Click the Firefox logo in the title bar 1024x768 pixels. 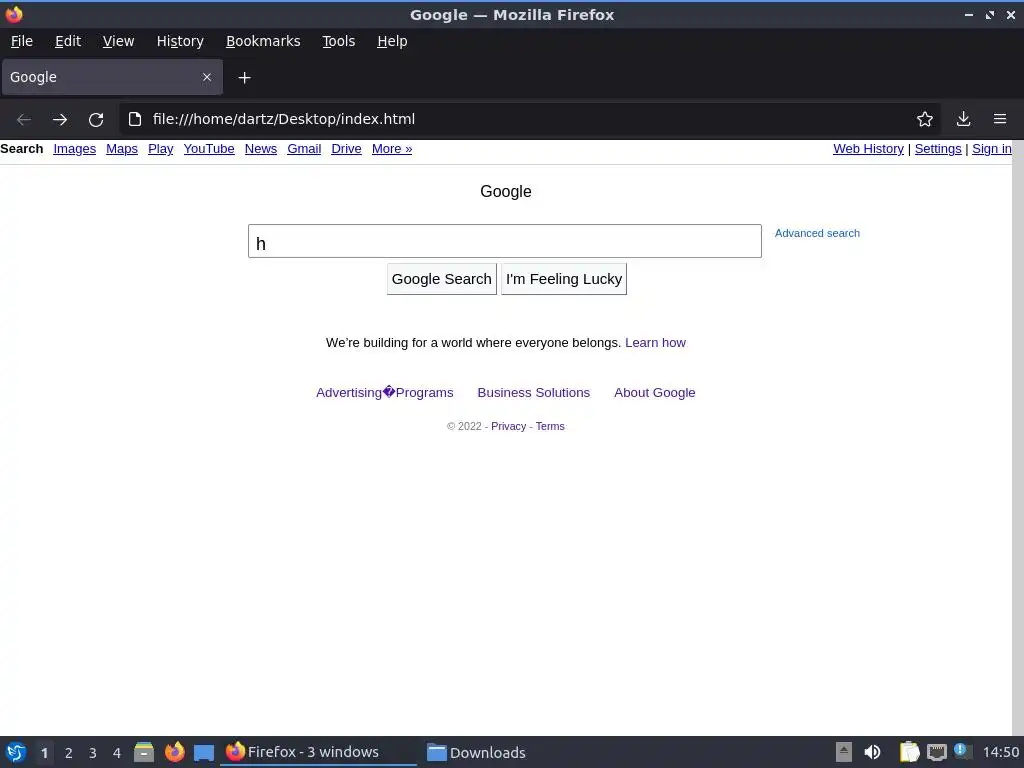[x=14, y=14]
